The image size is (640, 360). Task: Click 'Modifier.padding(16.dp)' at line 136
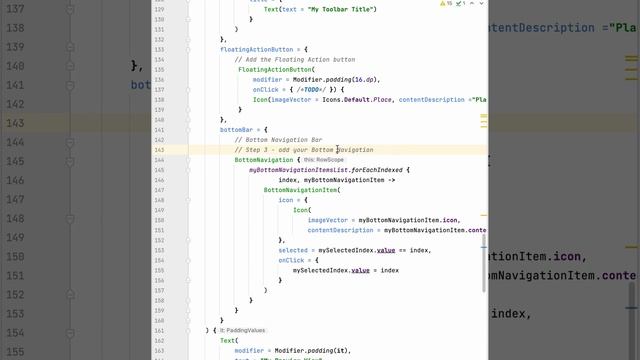335,80
